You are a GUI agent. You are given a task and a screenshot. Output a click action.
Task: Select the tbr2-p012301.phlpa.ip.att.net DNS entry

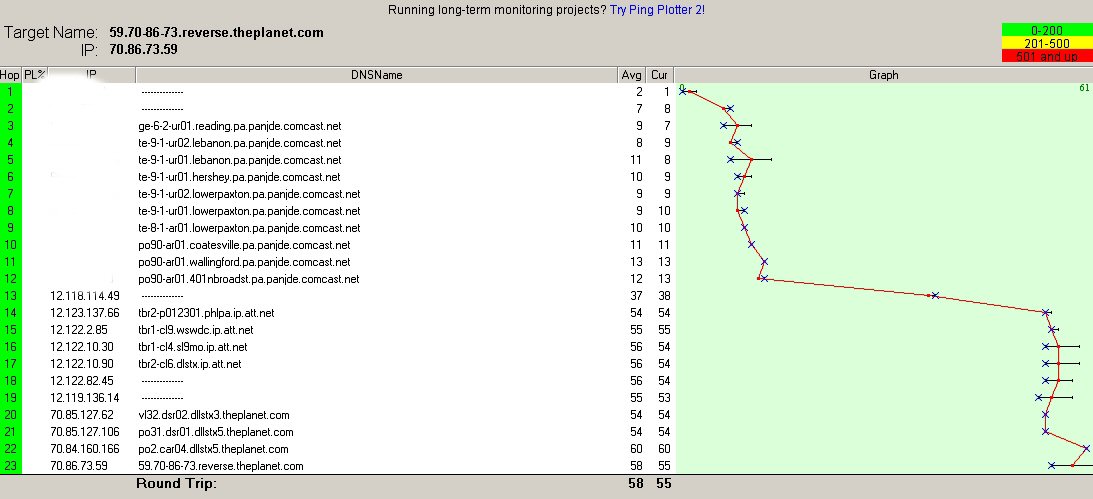(x=206, y=313)
